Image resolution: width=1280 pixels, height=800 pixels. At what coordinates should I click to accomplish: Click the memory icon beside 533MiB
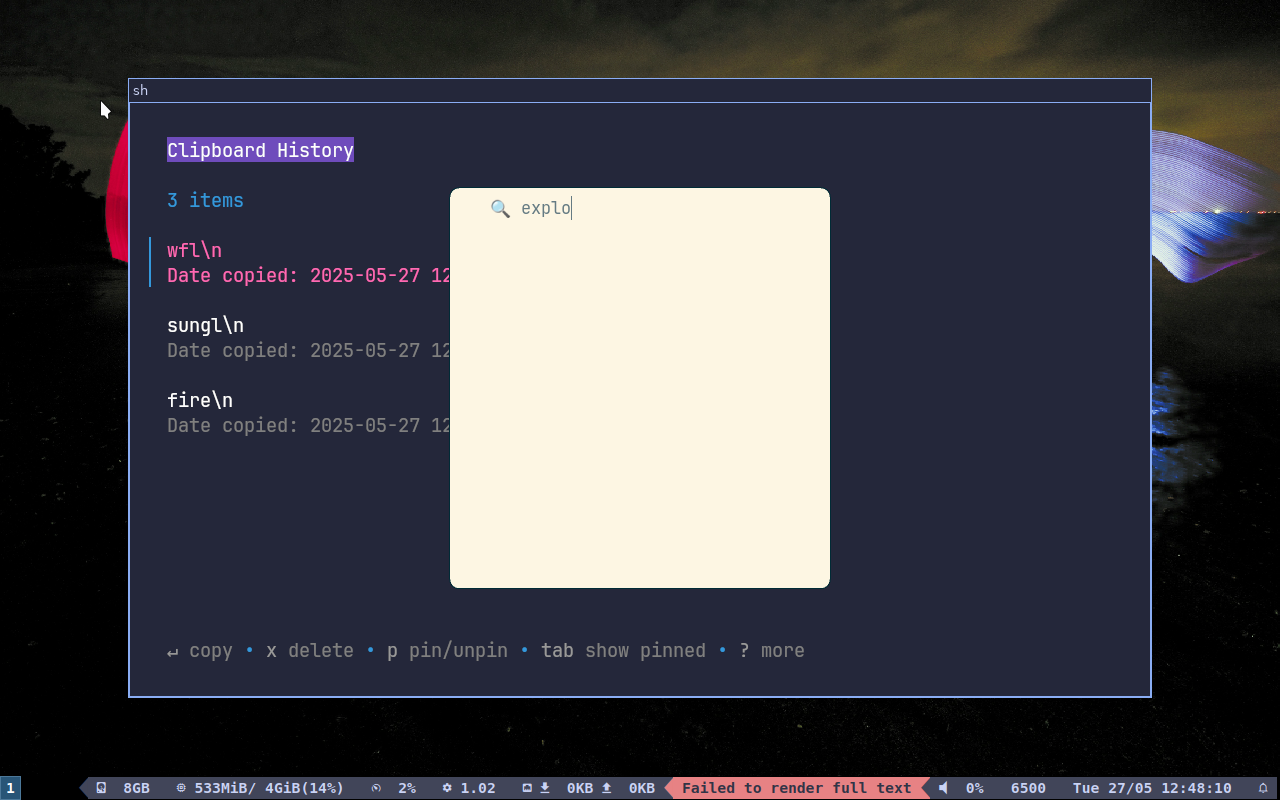coord(181,788)
